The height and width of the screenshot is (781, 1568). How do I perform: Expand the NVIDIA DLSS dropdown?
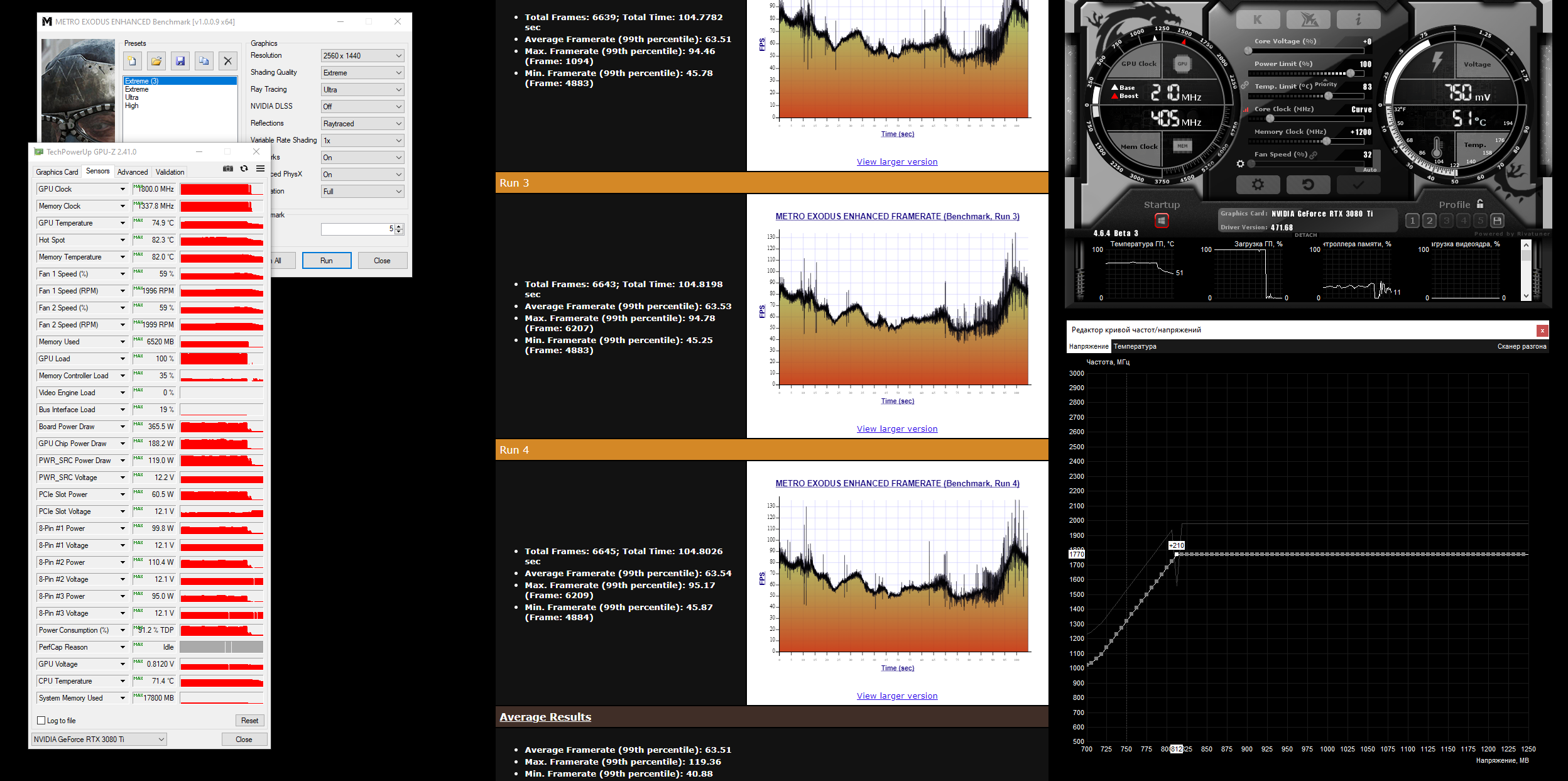362,107
